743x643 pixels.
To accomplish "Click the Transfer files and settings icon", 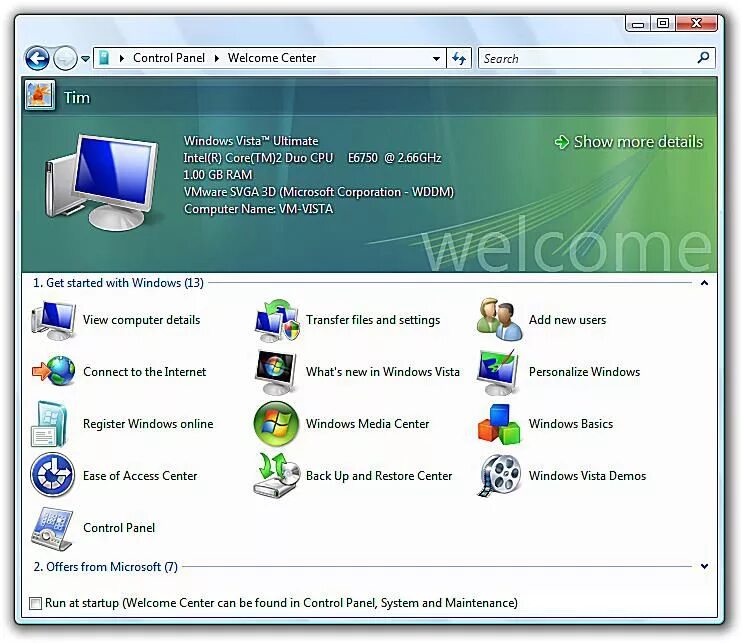I will click(x=277, y=320).
